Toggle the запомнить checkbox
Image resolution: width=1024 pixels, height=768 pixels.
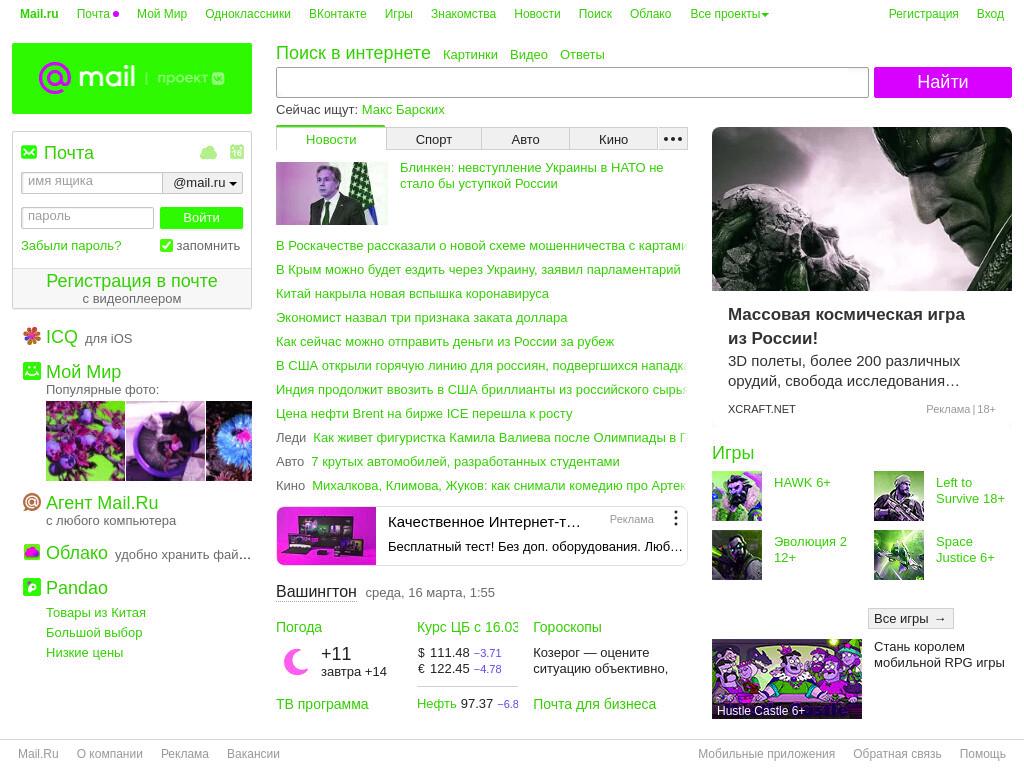(167, 246)
